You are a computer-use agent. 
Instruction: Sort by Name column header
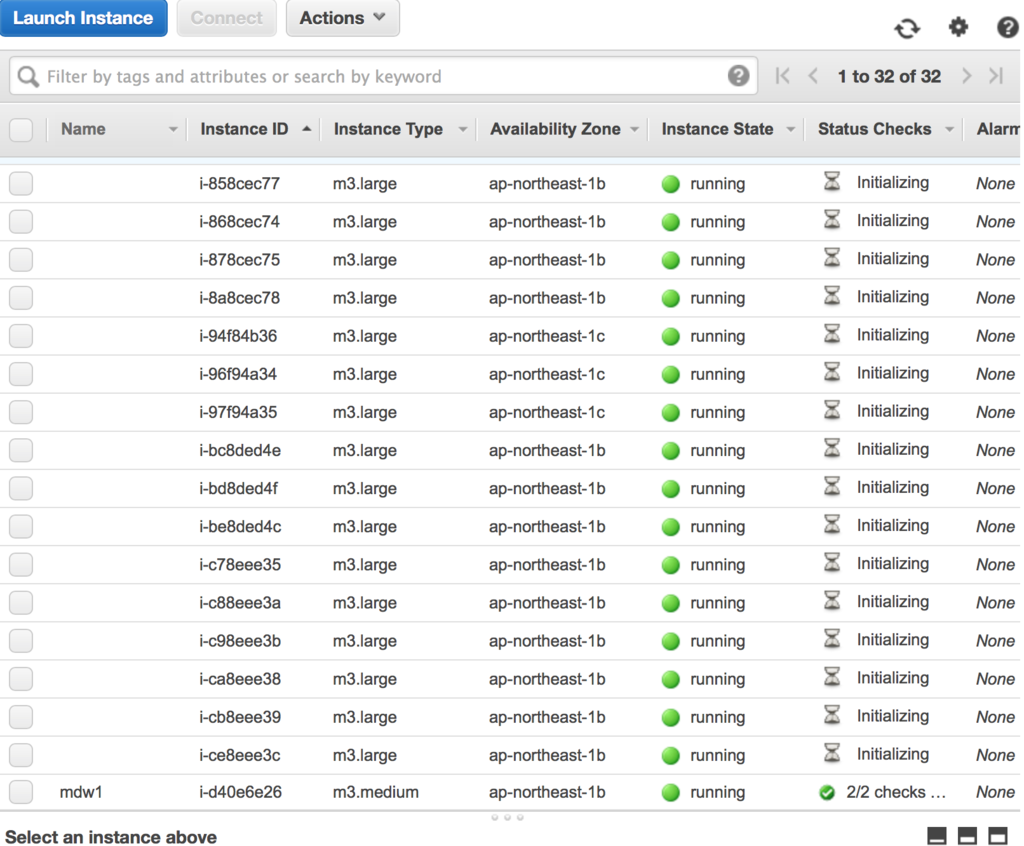pos(83,129)
